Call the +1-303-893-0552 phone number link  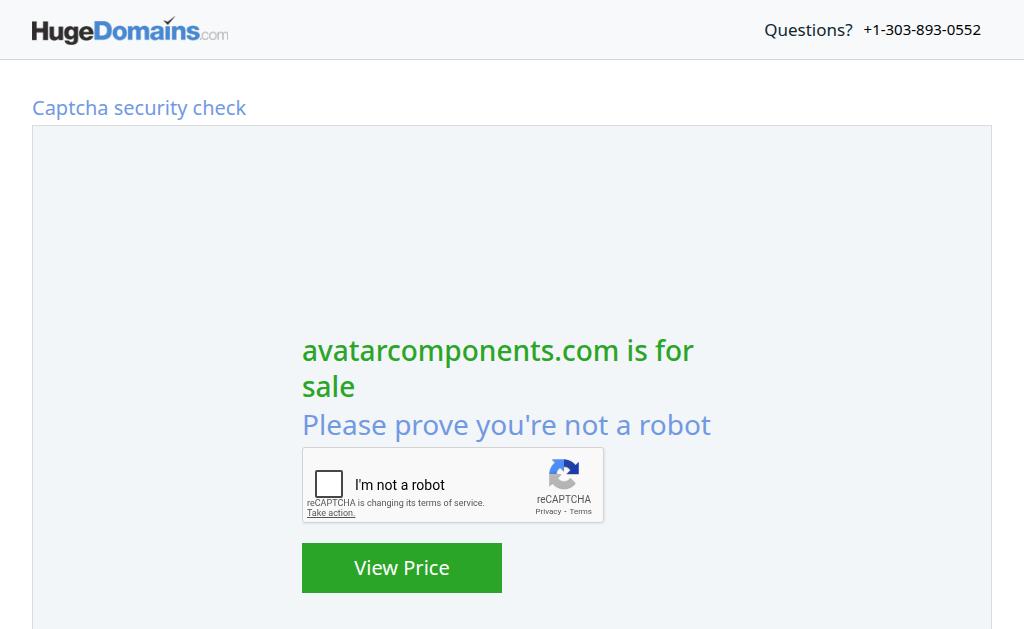922,30
